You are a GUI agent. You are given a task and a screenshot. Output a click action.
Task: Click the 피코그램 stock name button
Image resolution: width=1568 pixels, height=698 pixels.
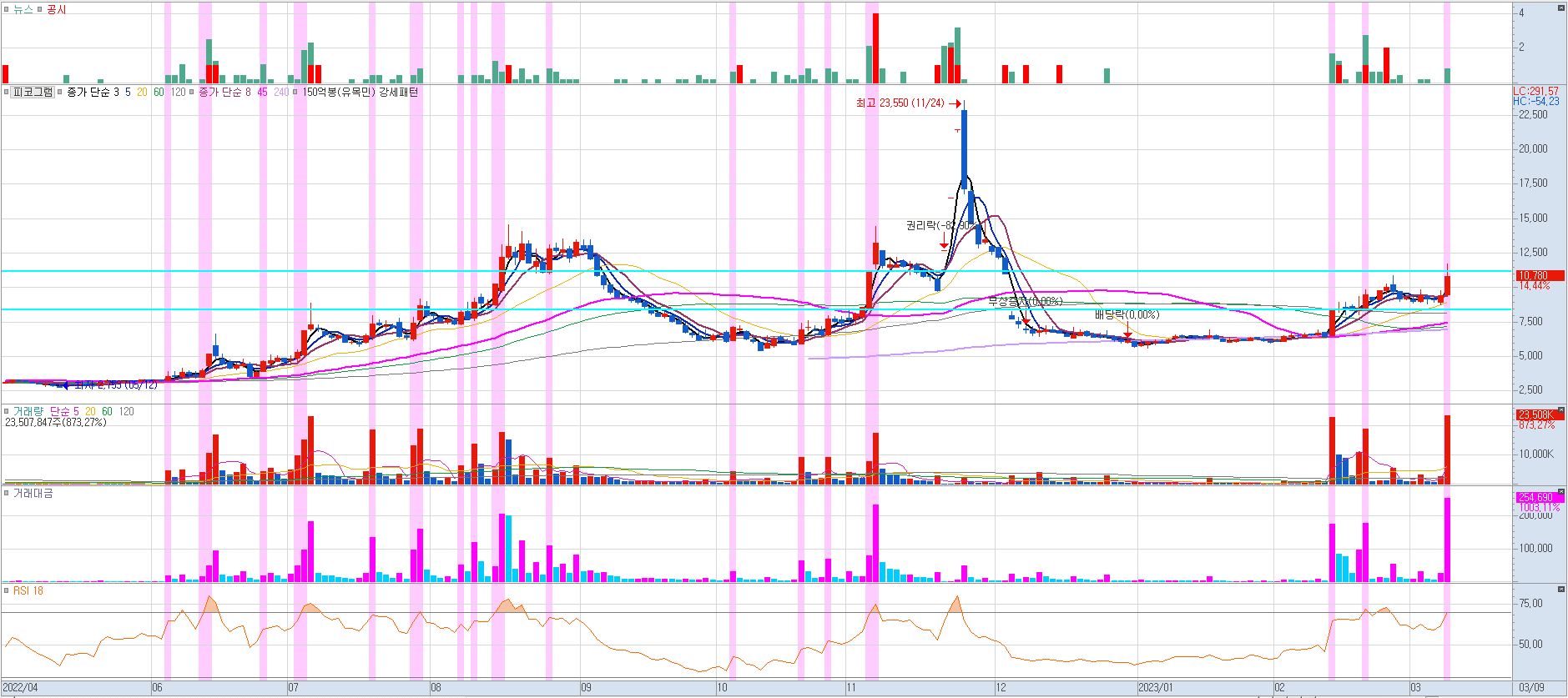33,92
